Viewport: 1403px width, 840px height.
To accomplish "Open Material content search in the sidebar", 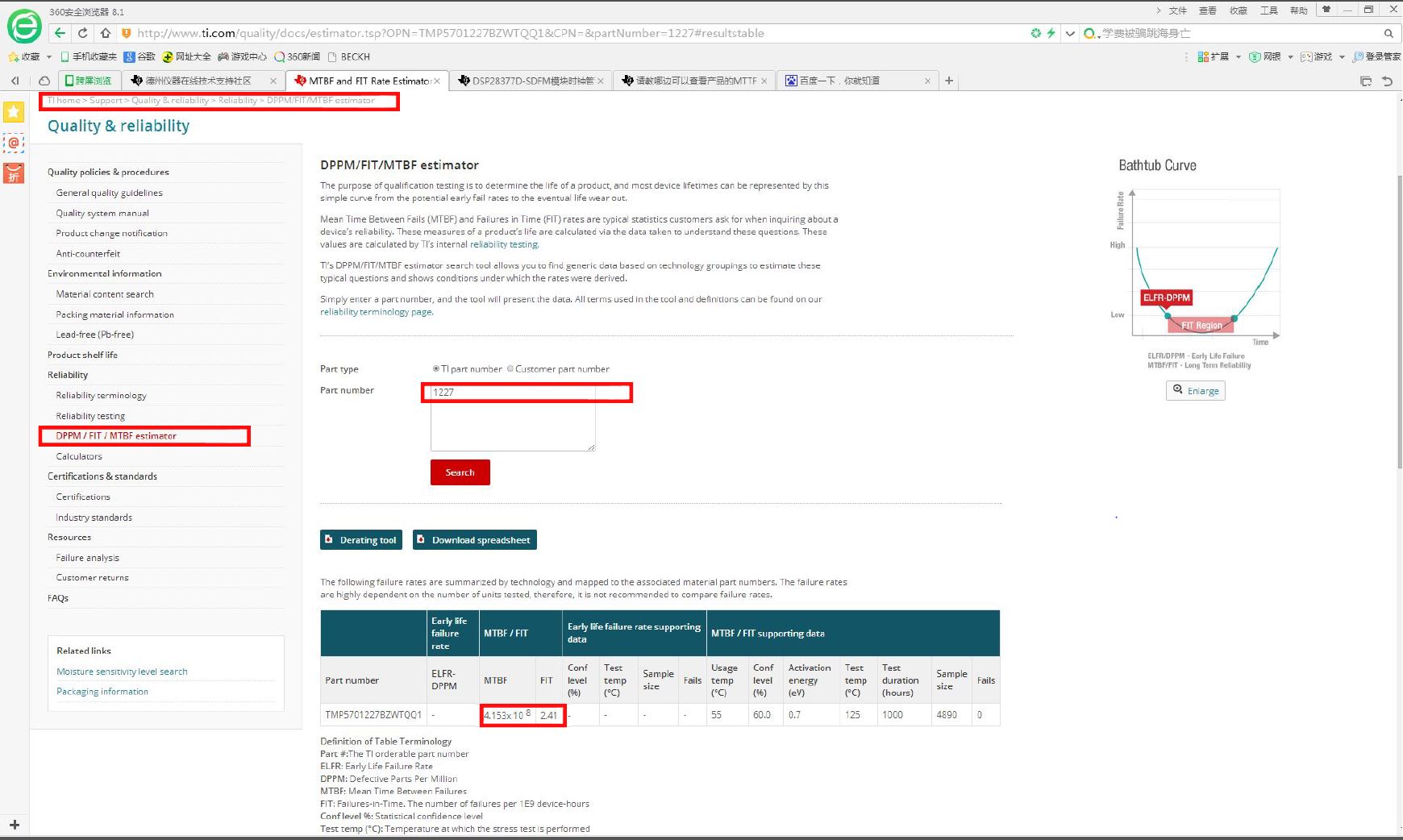I will tap(105, 294).
